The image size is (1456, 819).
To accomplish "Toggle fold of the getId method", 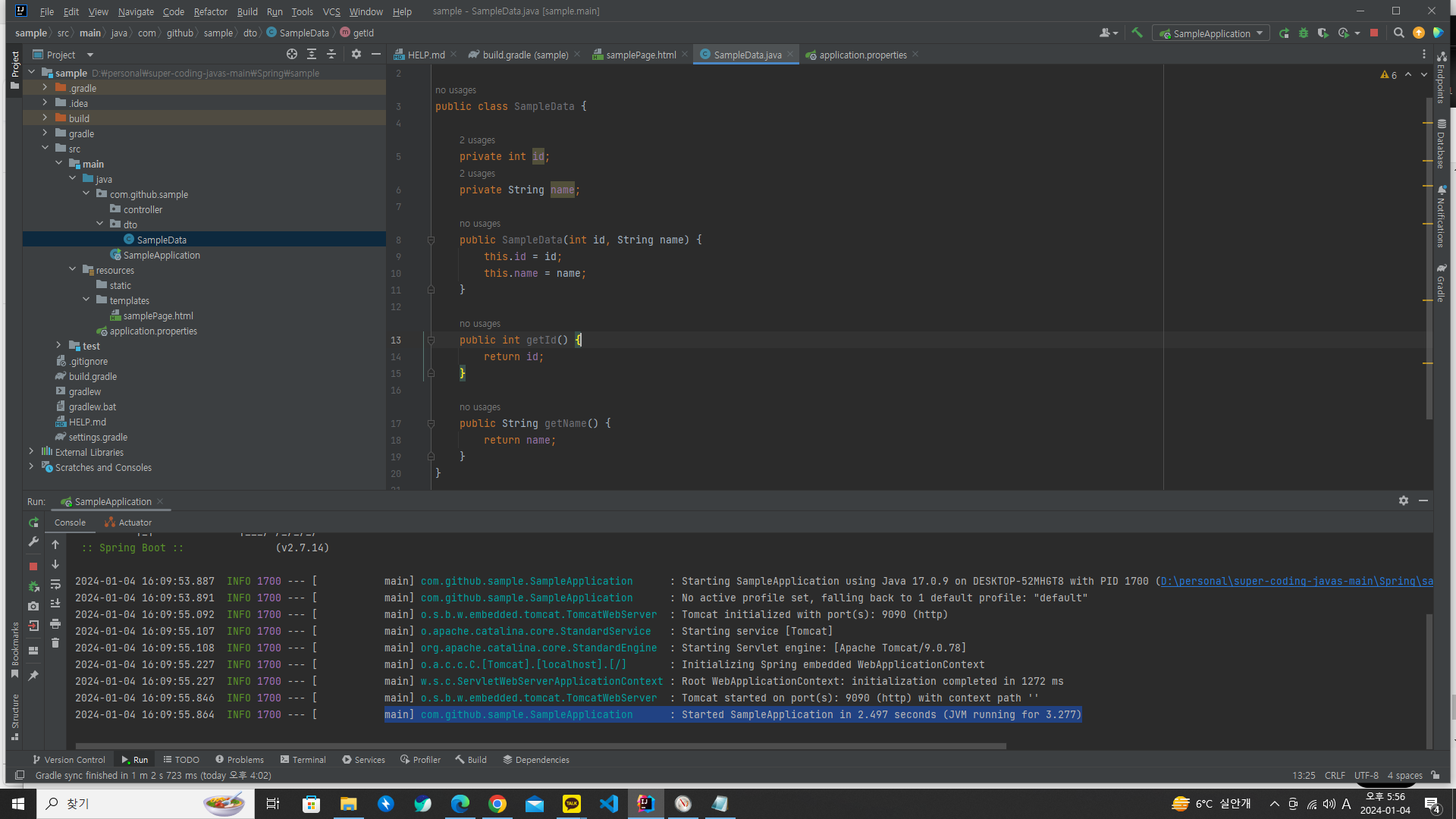I will [x=431, y=340].
